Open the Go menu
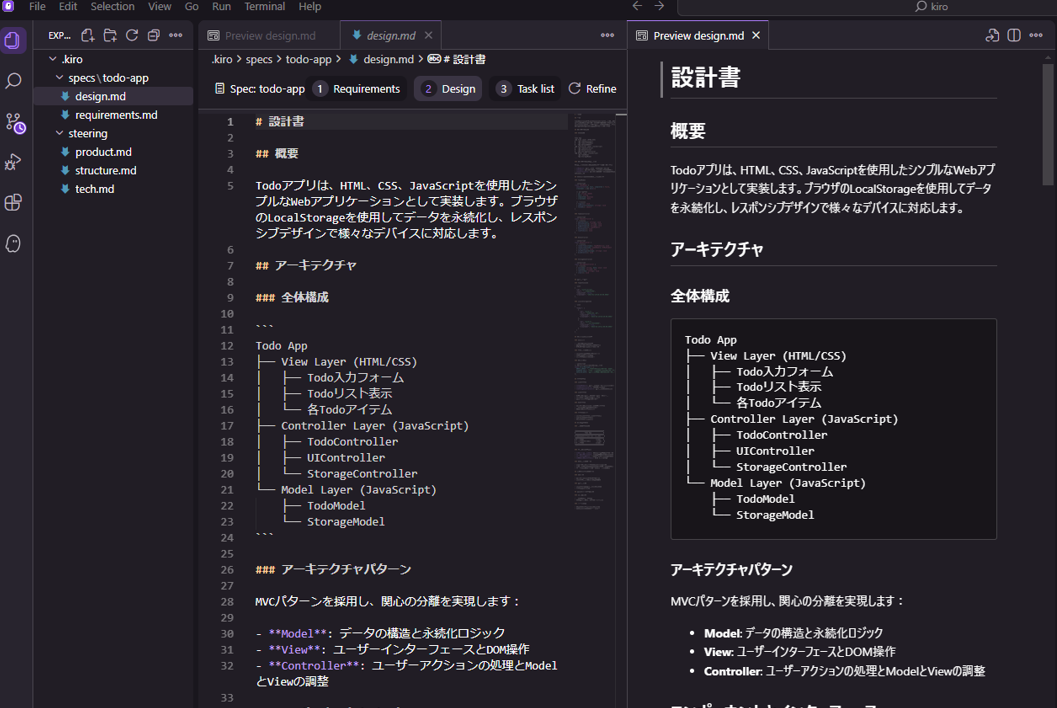1057x708 pixels. tap(191, 6)
